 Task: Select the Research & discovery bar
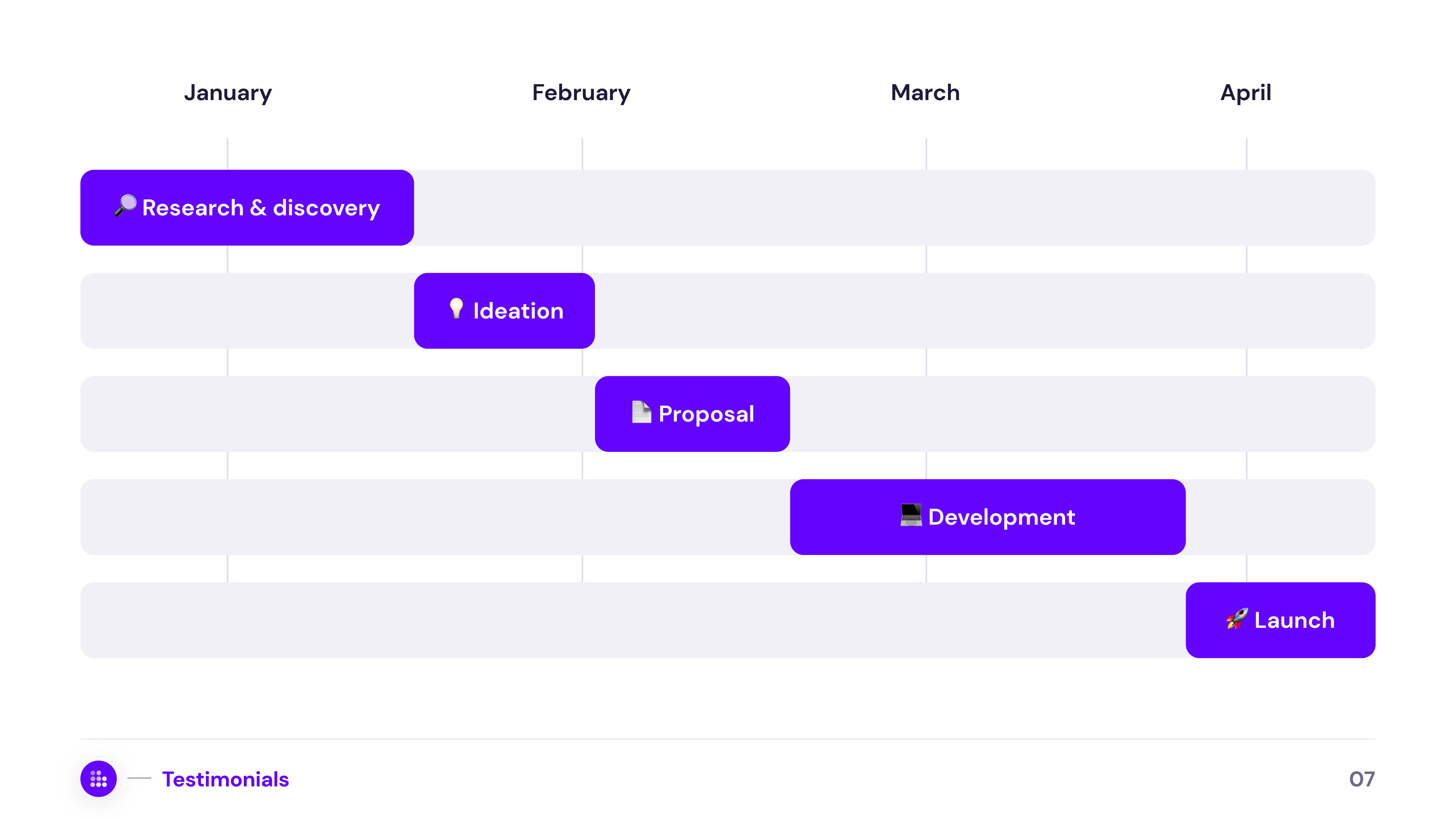coord(247,207)
